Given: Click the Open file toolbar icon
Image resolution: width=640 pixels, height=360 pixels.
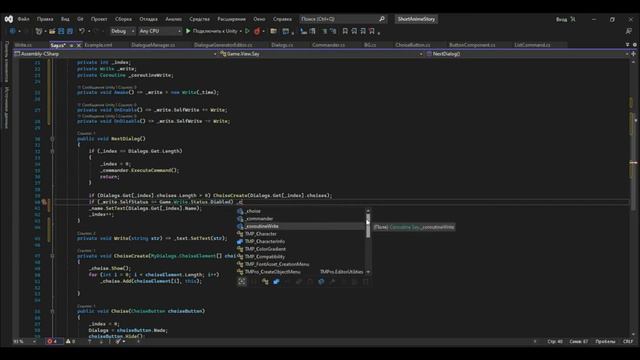Looking at the screenshot, I should coord(52,31).
